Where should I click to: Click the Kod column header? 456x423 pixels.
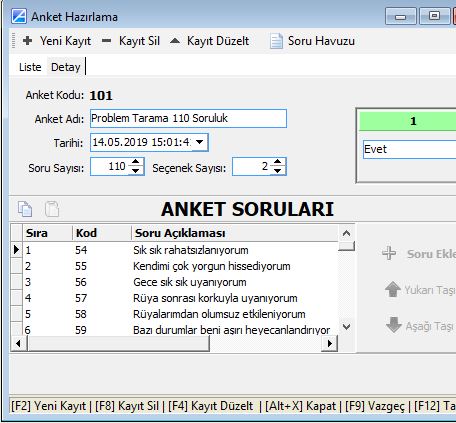click(102, 233)
